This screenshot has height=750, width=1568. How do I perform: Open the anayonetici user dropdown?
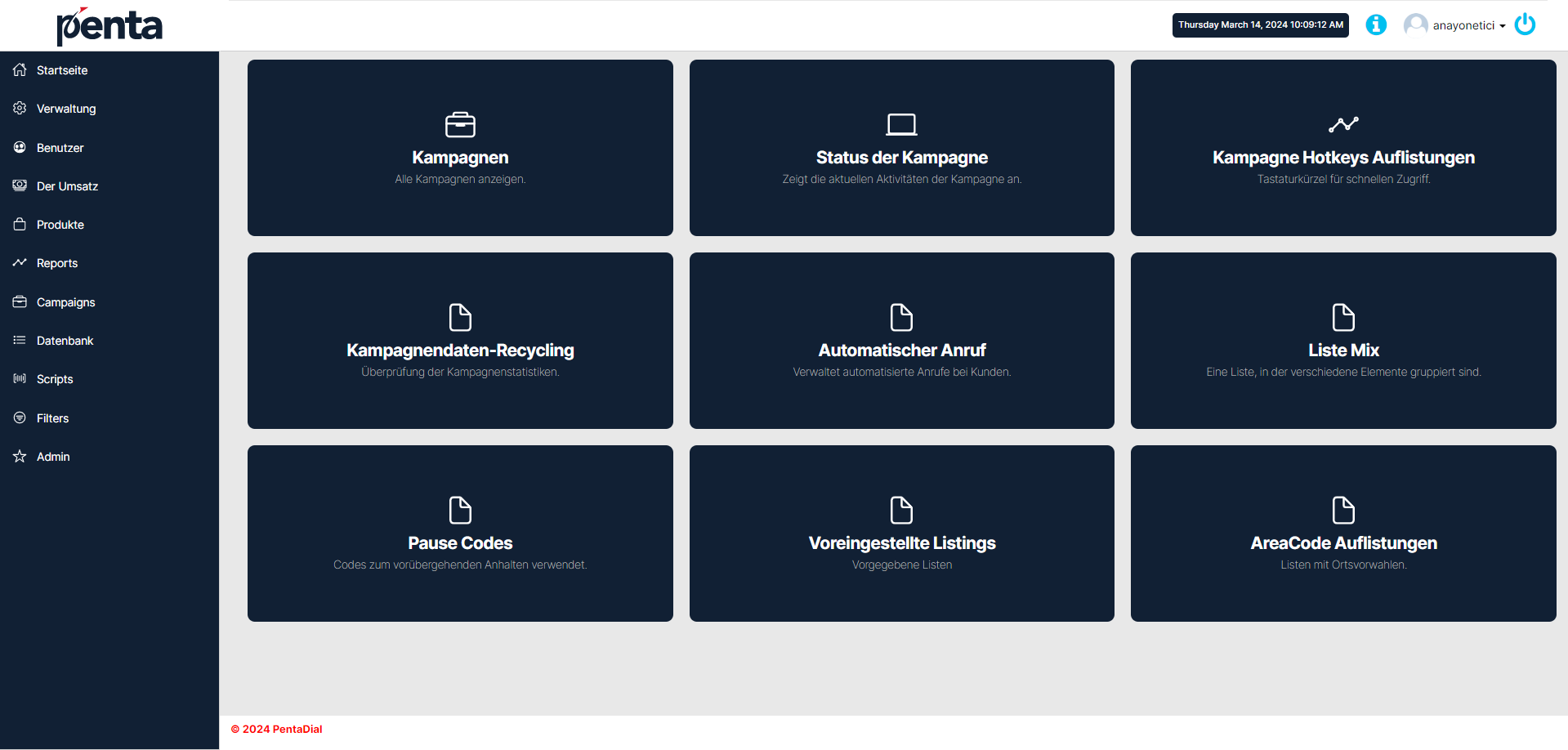tap(1469, 25)
